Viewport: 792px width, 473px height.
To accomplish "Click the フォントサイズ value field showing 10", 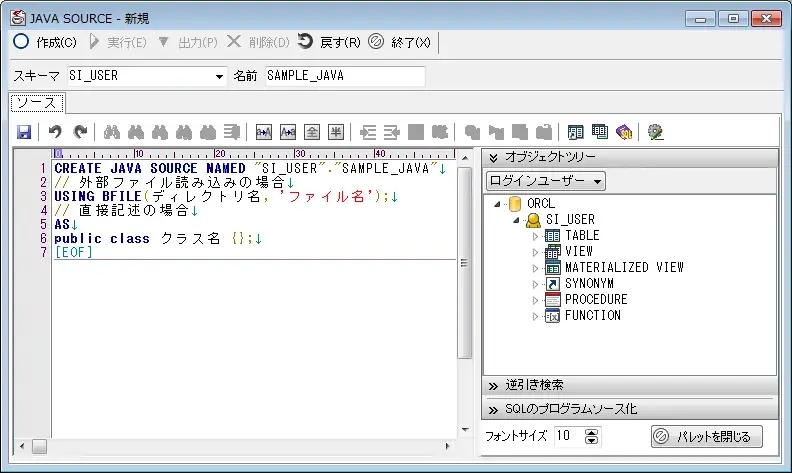I will click(x=569, y=436).
